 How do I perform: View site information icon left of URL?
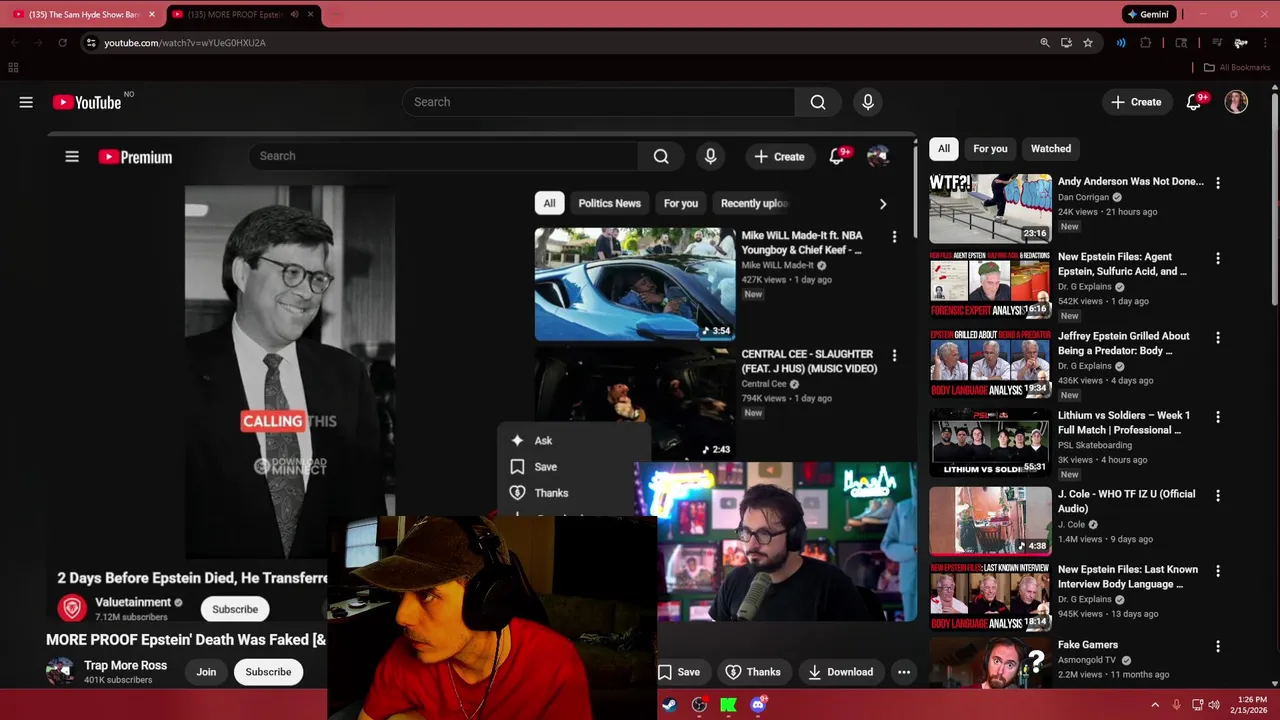pyautogui.click(x=91, y=43)
